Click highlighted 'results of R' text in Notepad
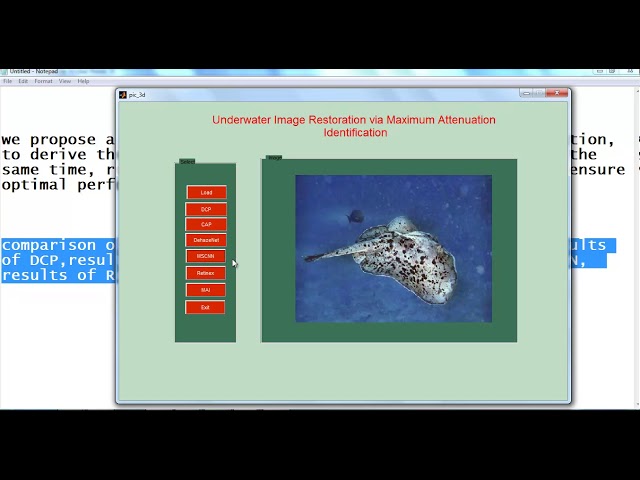Viewport: 640px width, 480px height. click(58, 275)
